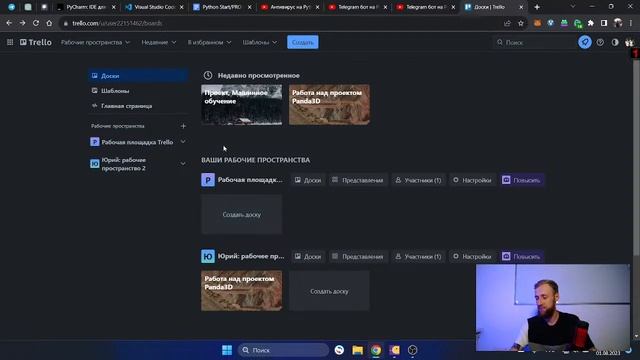The image size is (640, 360).
Task: Switch to Python Start/PRO browser tab
Action: coord(222,7)
